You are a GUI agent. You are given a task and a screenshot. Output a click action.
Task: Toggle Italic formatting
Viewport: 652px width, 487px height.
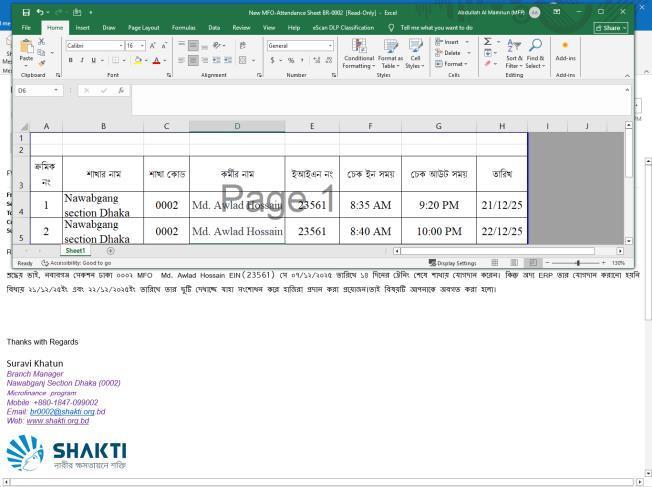[82, 60]
